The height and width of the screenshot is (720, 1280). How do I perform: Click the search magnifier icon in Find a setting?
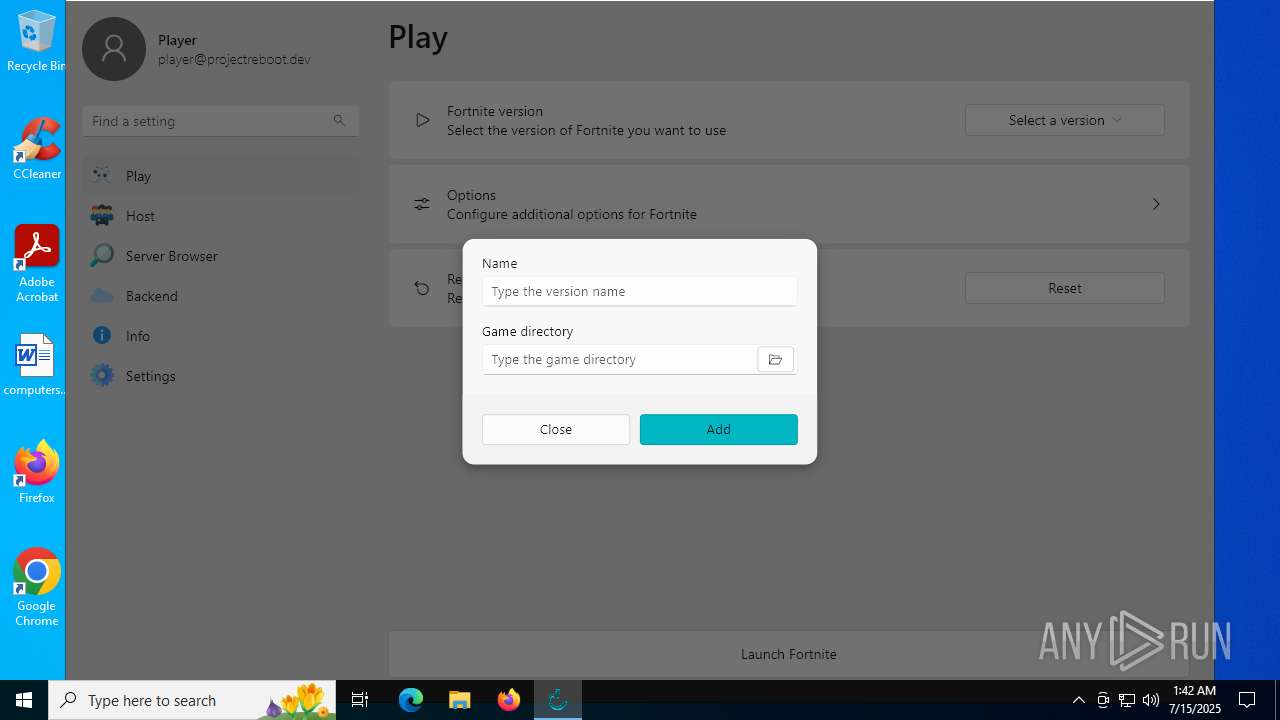tap(339, 120)
